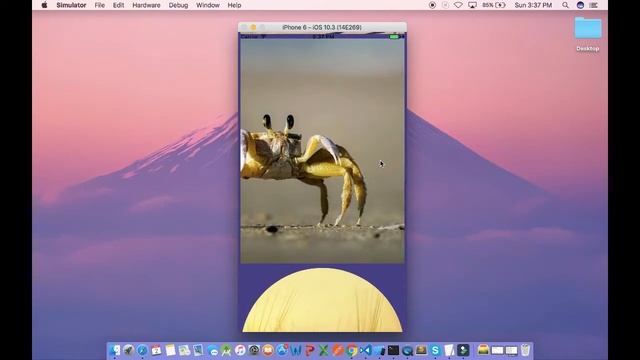Screen dimensions: 640x360
Task: Open the Debug menu
Action: click(178, 5)
